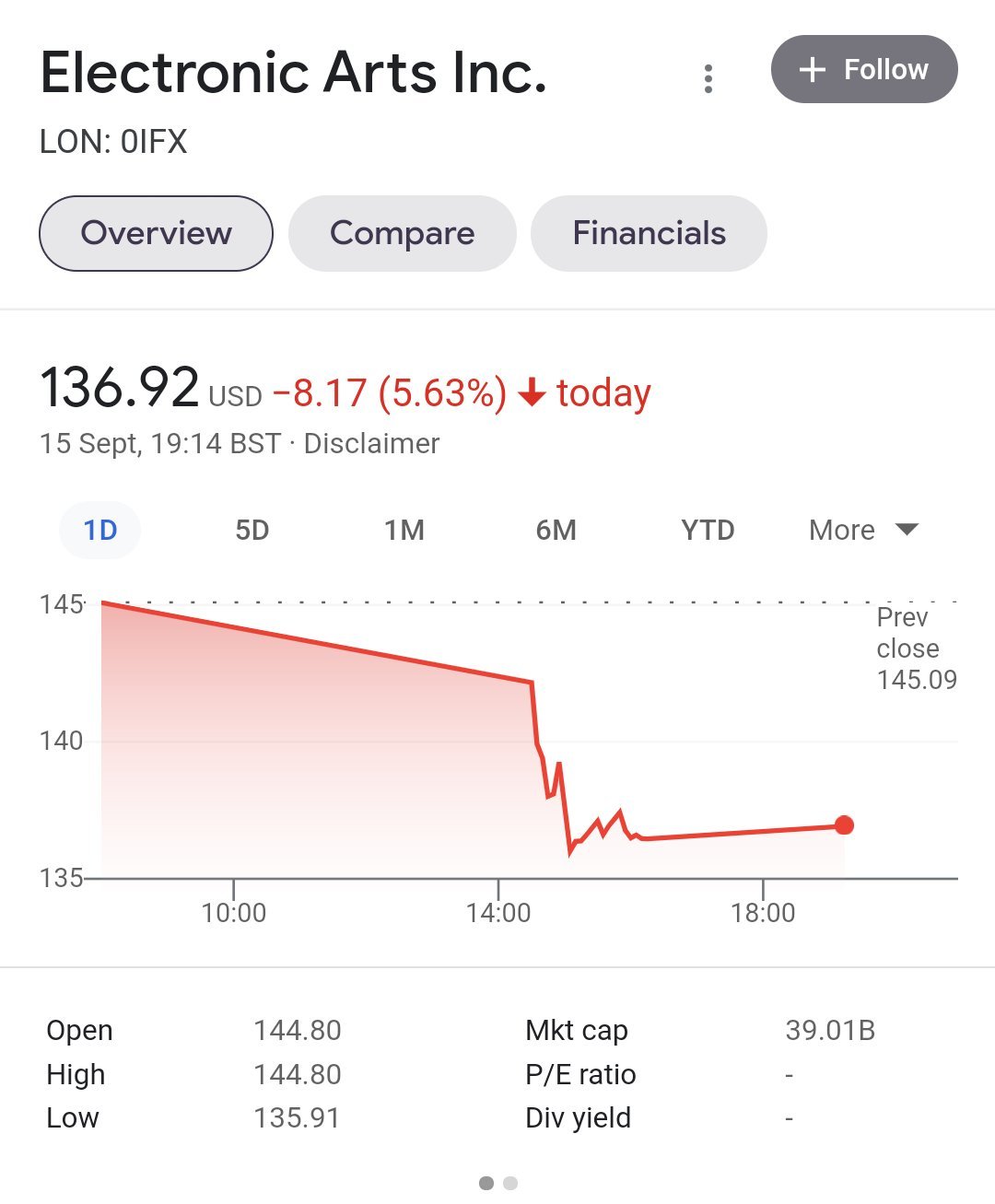Open the Disclaimer link
This screenshot has width=995, height=1204.
pos(371,443)
